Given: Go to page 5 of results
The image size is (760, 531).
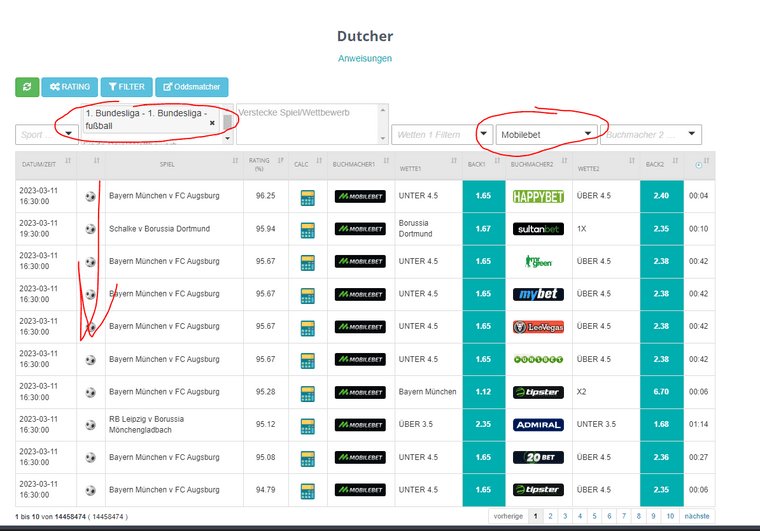Looking at the screenshot, I should [x=594, y=516].
